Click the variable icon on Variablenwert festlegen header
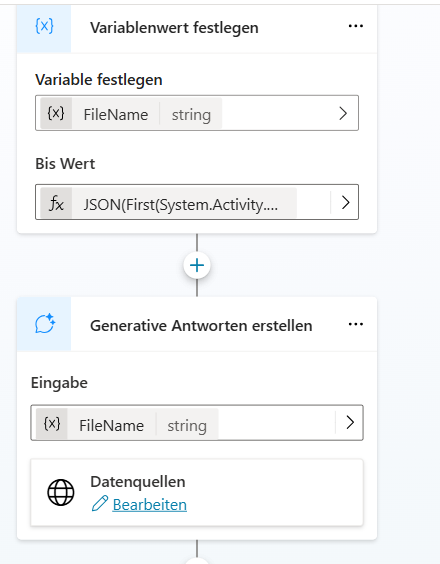Screen dimensions: 440x564 pyautogui.click(x=44, y=27)
